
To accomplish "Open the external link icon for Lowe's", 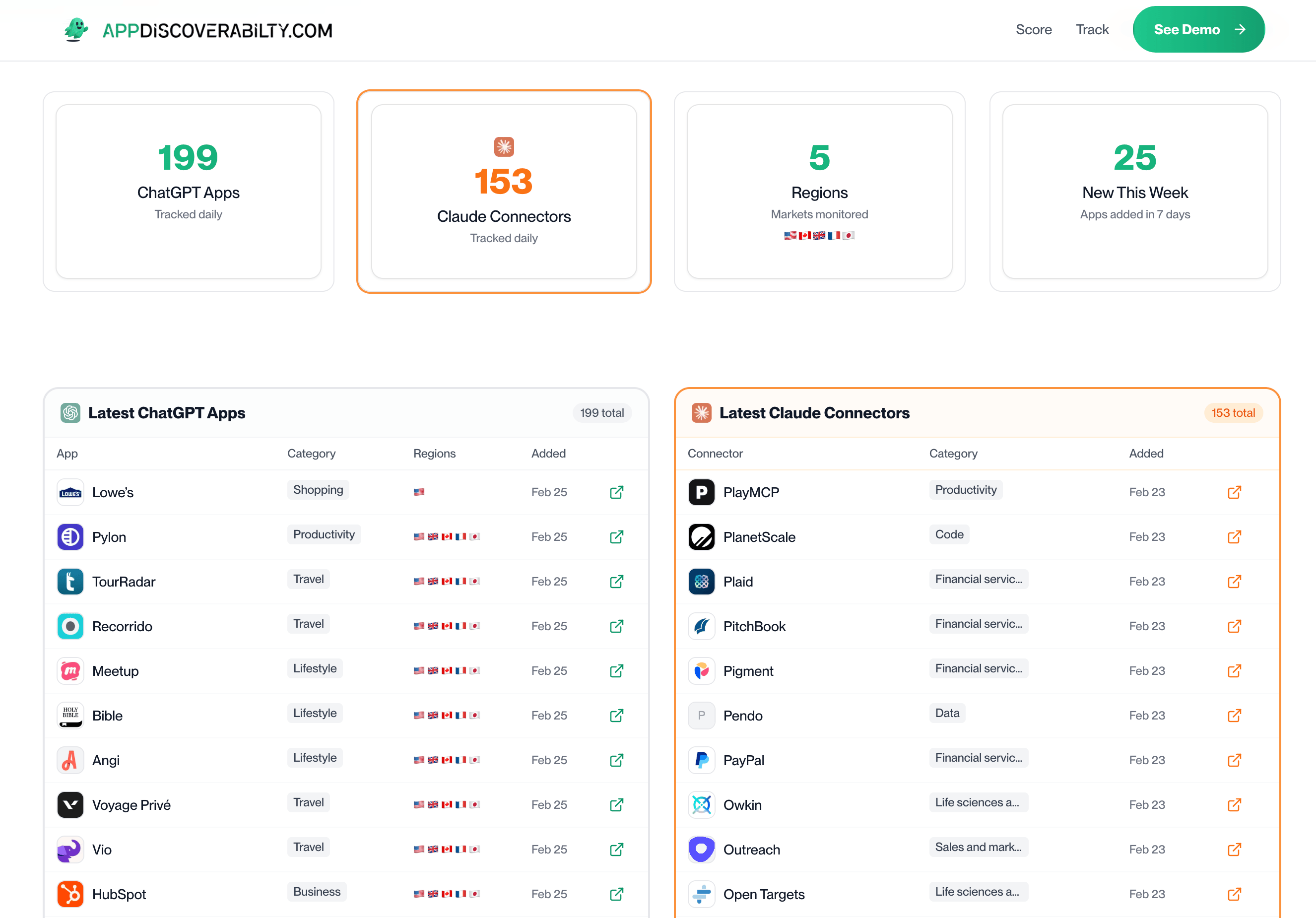I will click(x=616, y=492).
